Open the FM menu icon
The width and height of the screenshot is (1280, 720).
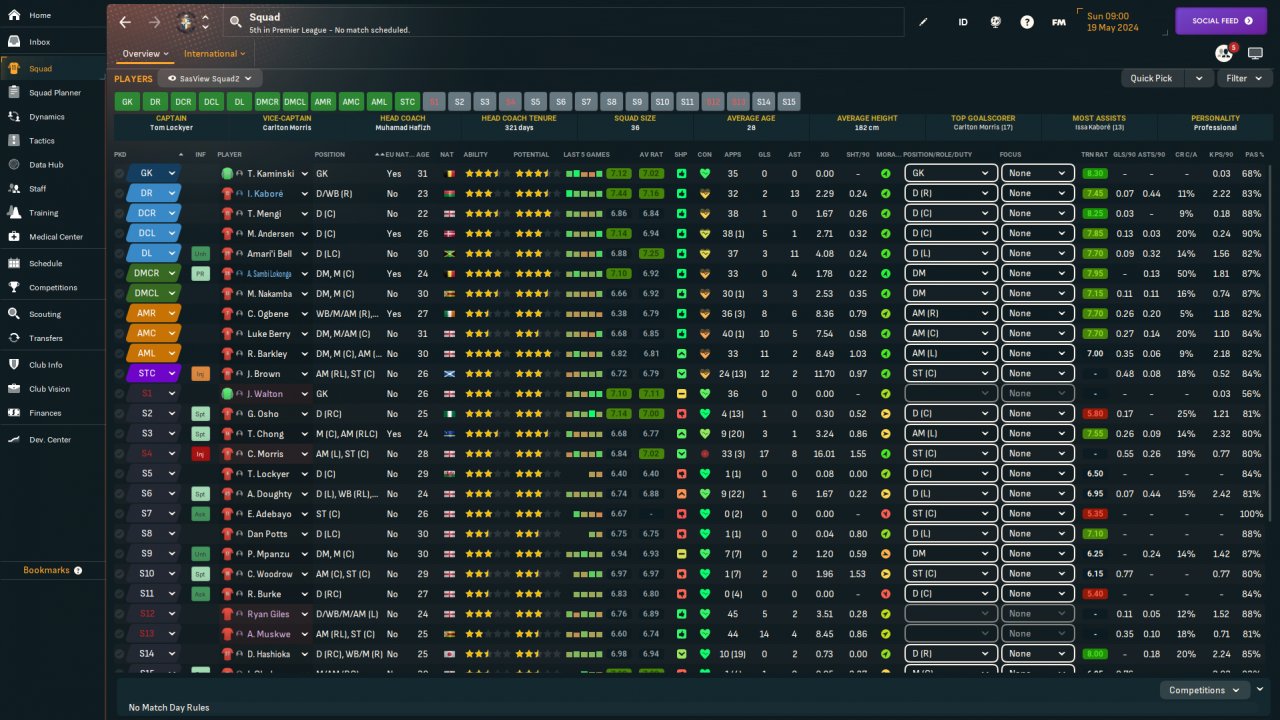coord(1058,22)
